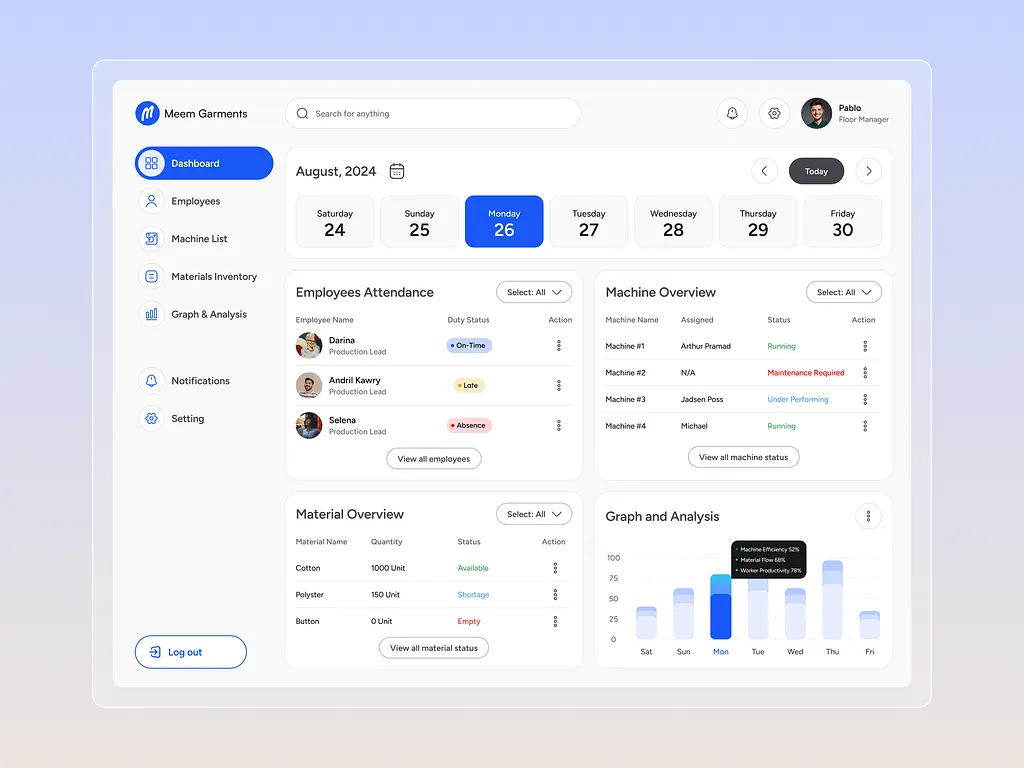The height and width of the screenshot is (768, 1024).
Task: Open the Settings gear in the top bar
Action: [774, 113]
